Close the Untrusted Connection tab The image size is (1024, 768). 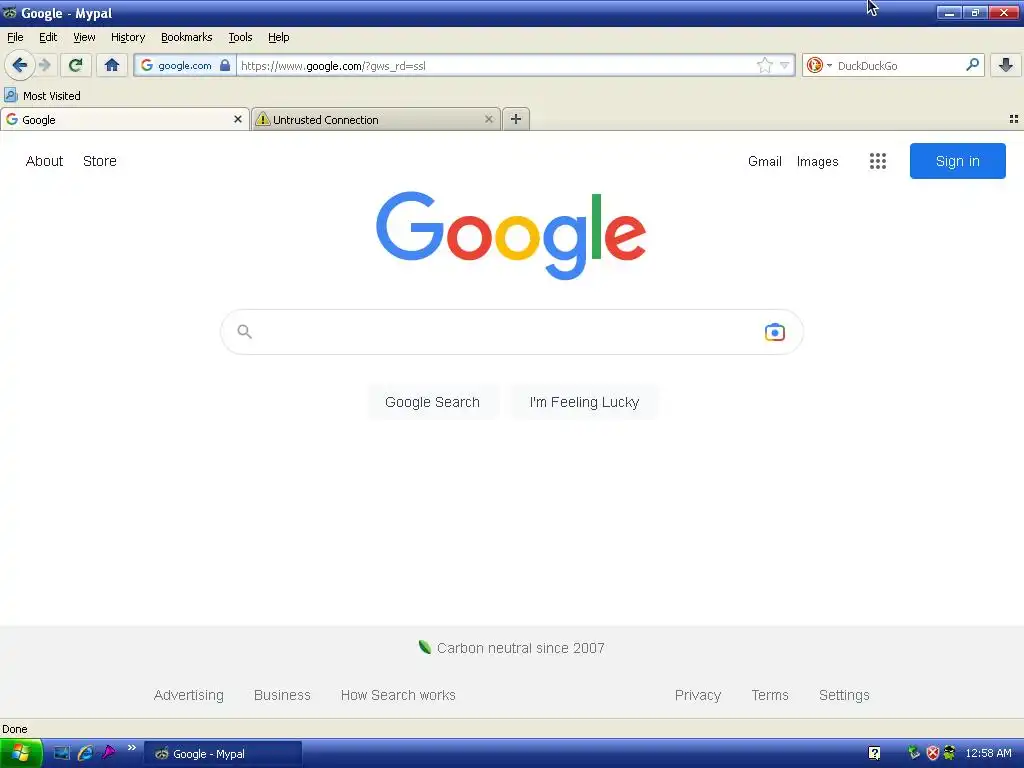tap(488, 120)
